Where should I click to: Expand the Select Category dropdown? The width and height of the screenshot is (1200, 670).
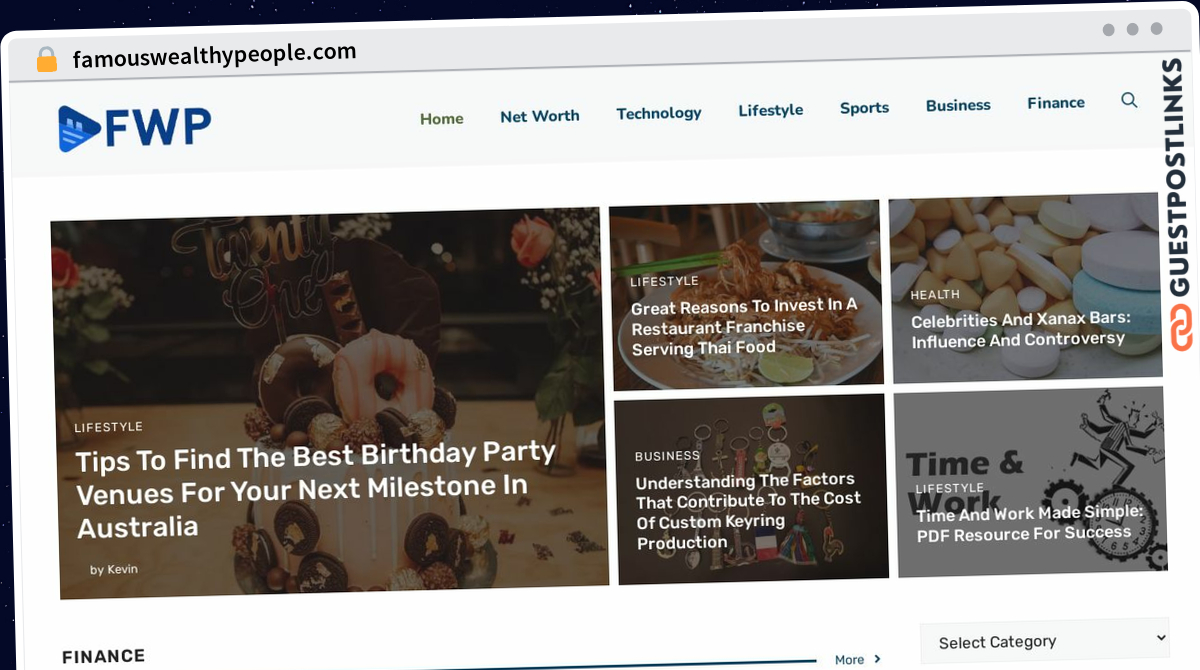point(1044,640)
